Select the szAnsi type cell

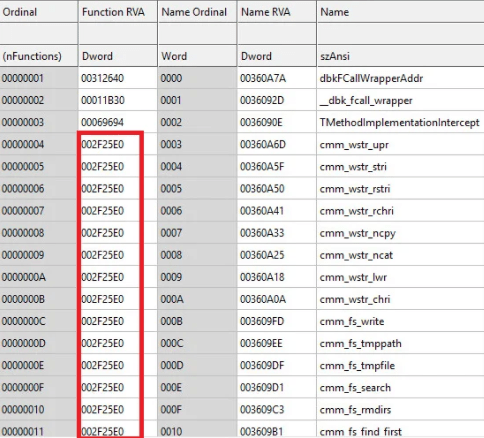[x=401, y=56]
